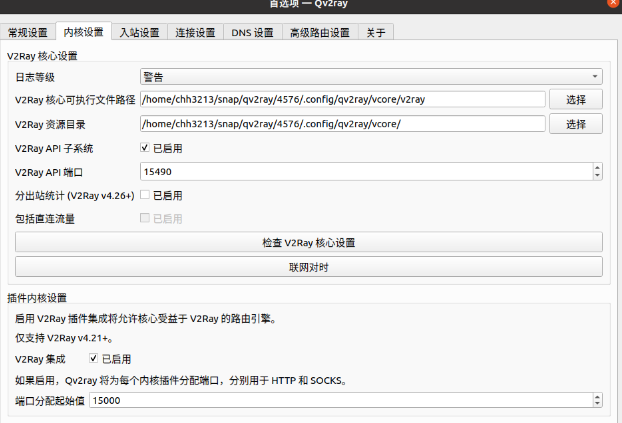Click the 联网对时 button
Viewport: 622px width, 423px height.
[308, 267]
